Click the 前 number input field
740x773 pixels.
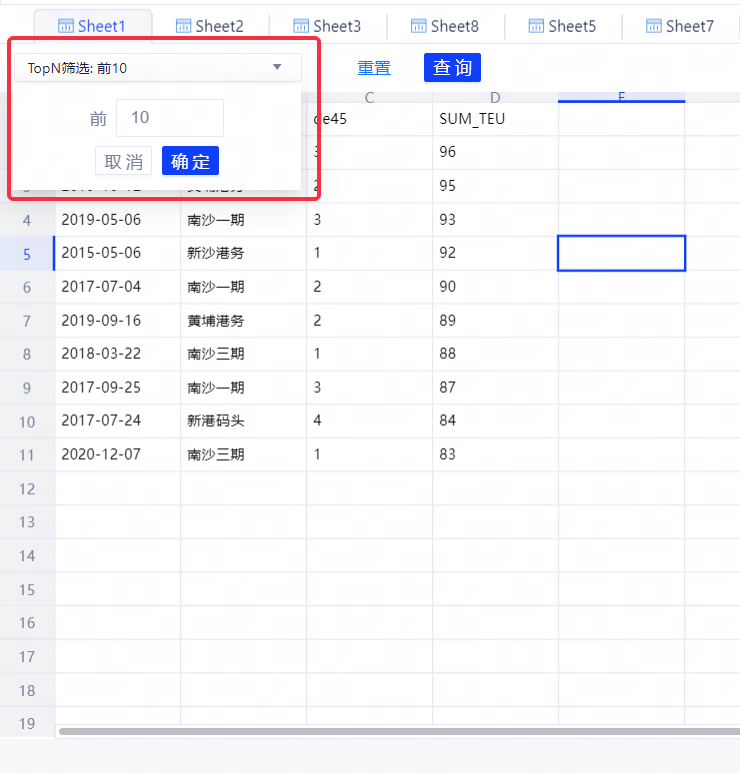[x=169, y=118]
